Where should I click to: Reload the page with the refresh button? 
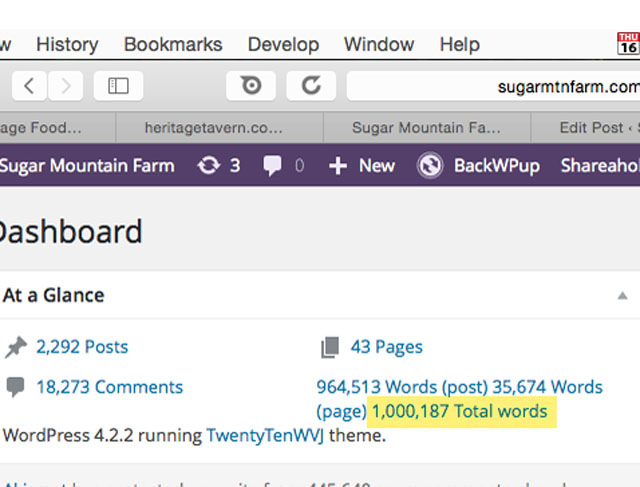point(311,86)
